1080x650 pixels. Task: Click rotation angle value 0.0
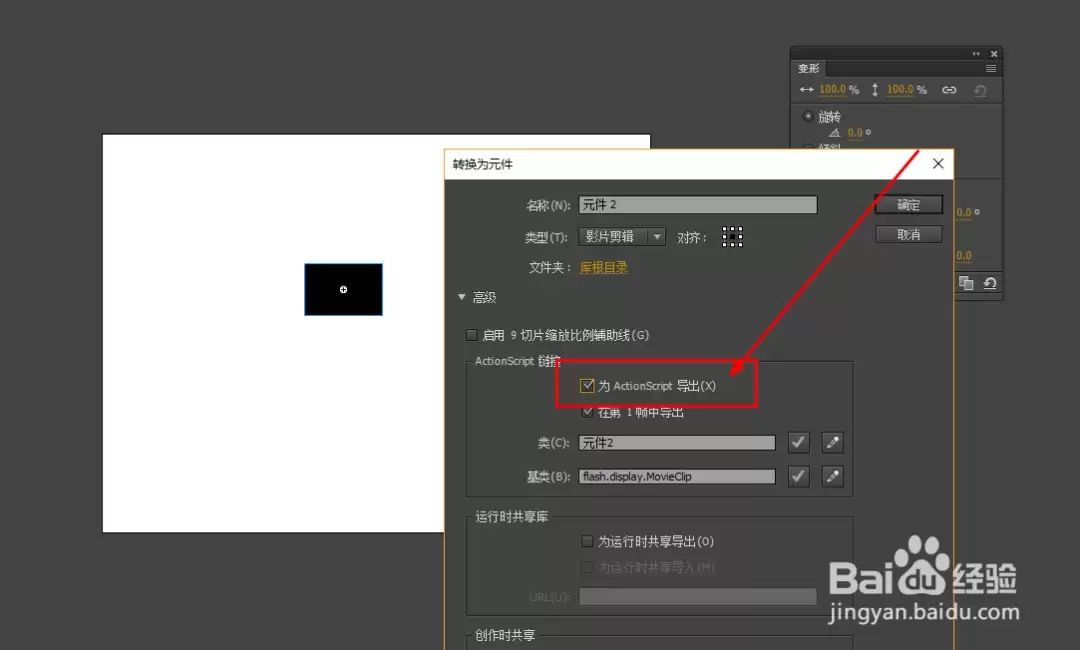(855, 133)
